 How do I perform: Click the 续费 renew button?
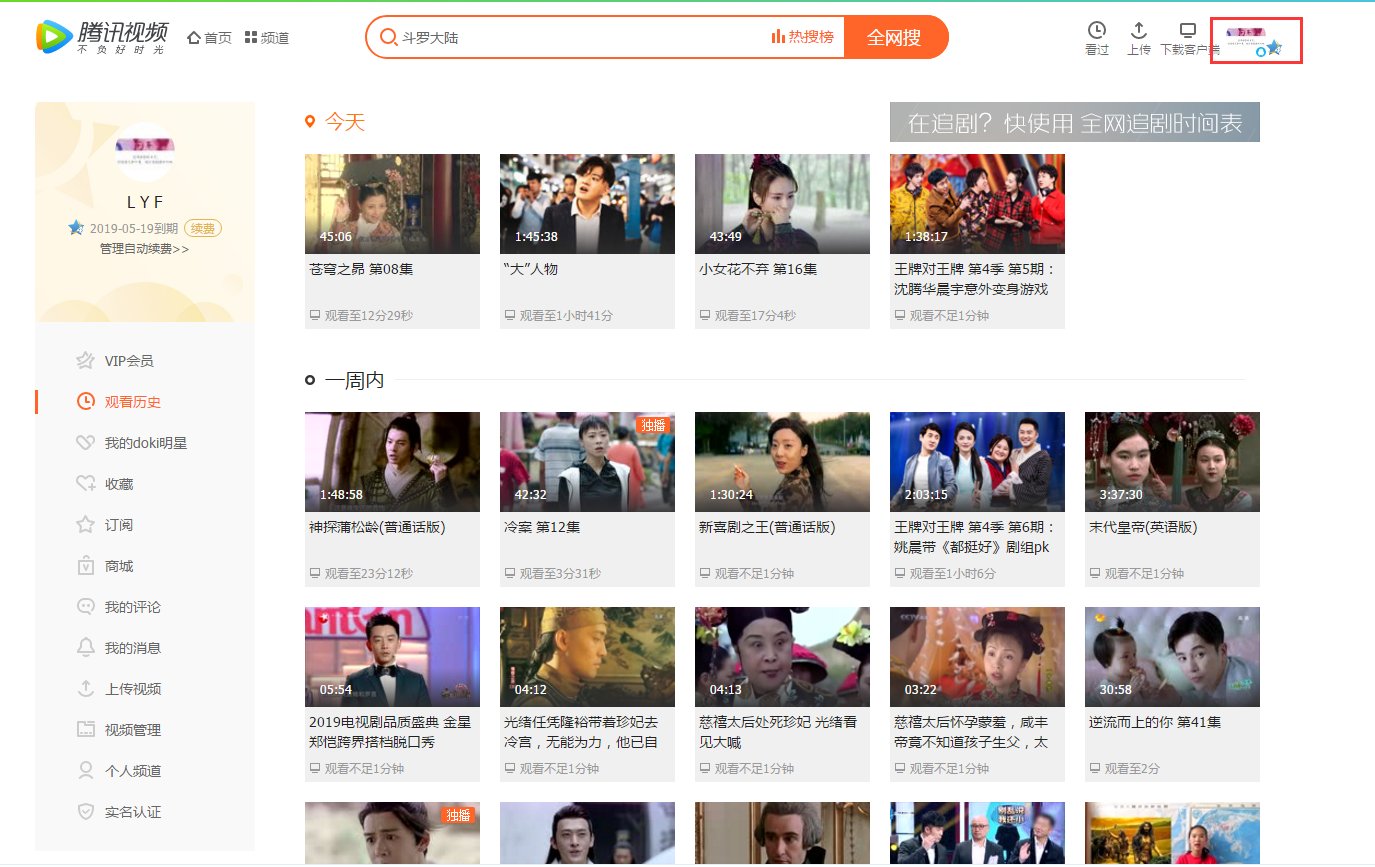point(203,228)
